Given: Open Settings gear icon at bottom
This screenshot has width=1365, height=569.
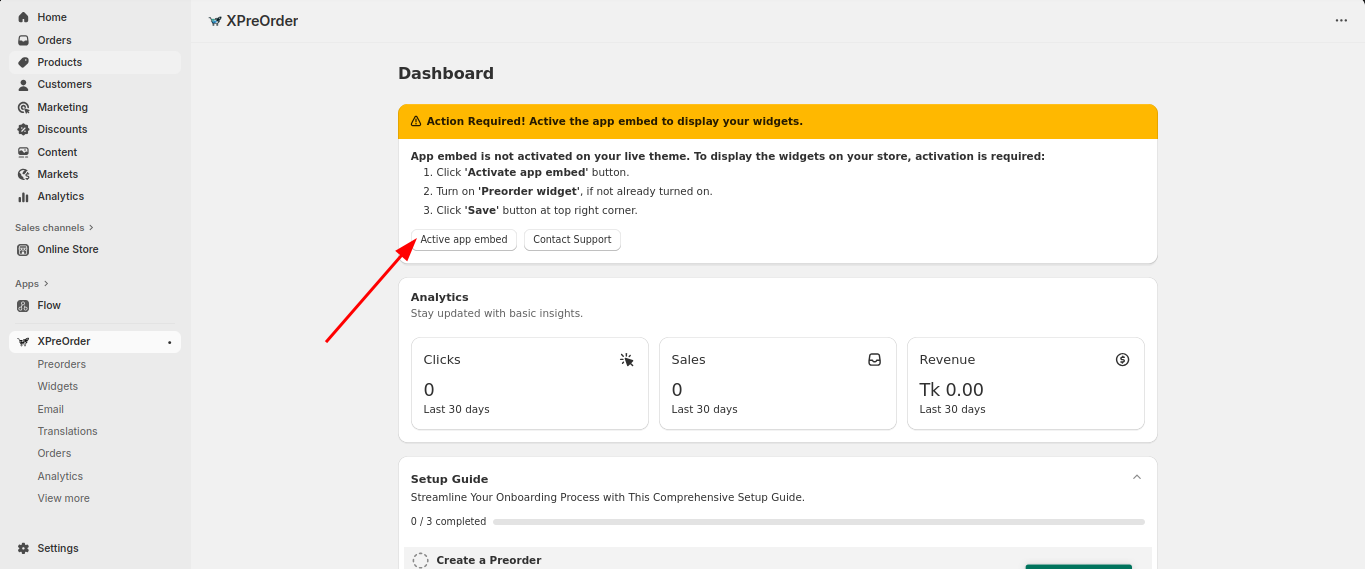Looking at the screenshot, I should pyautogui.click(x=23, y=548).
